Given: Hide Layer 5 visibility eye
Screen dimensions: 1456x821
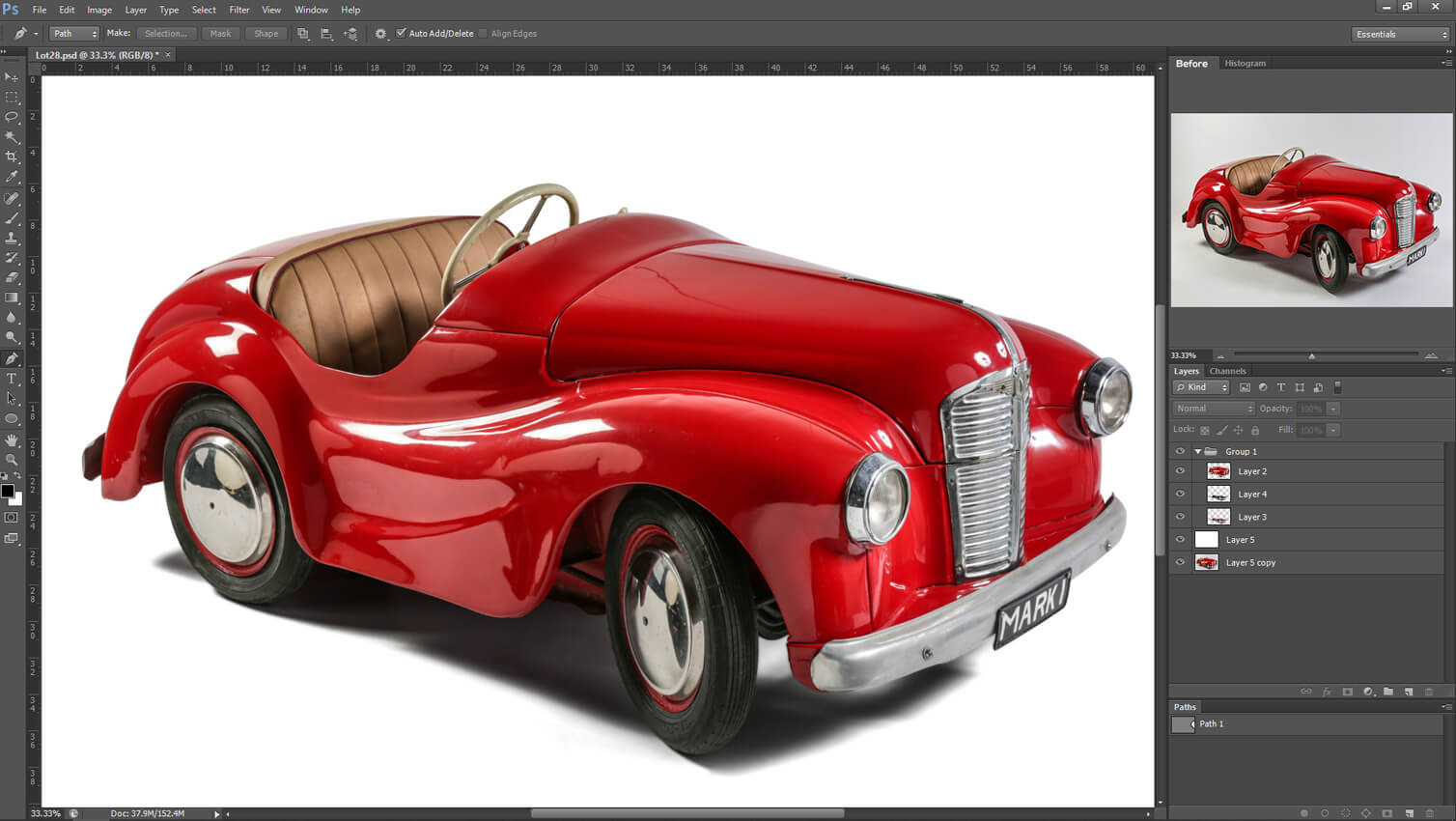Looking at the screenshot, I should pyautogui.click(x=1180, y=540).
